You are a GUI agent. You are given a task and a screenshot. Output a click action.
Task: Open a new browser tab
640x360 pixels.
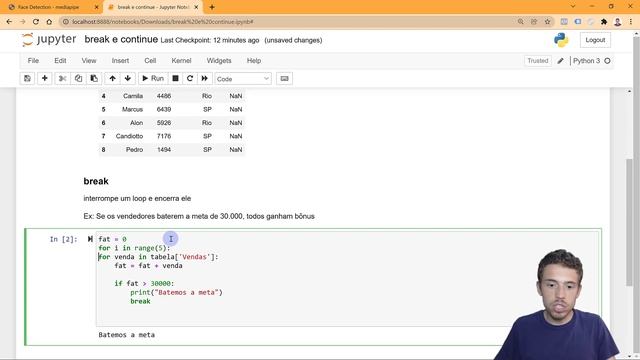click(x=212, y=7)
